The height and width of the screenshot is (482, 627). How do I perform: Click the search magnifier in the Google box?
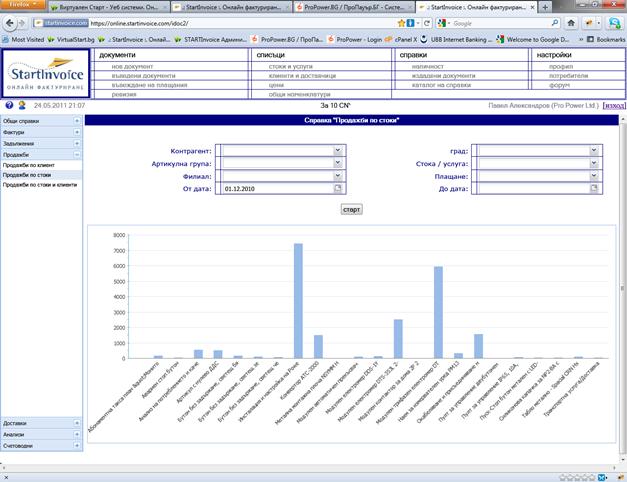click(x=555, y=23)
